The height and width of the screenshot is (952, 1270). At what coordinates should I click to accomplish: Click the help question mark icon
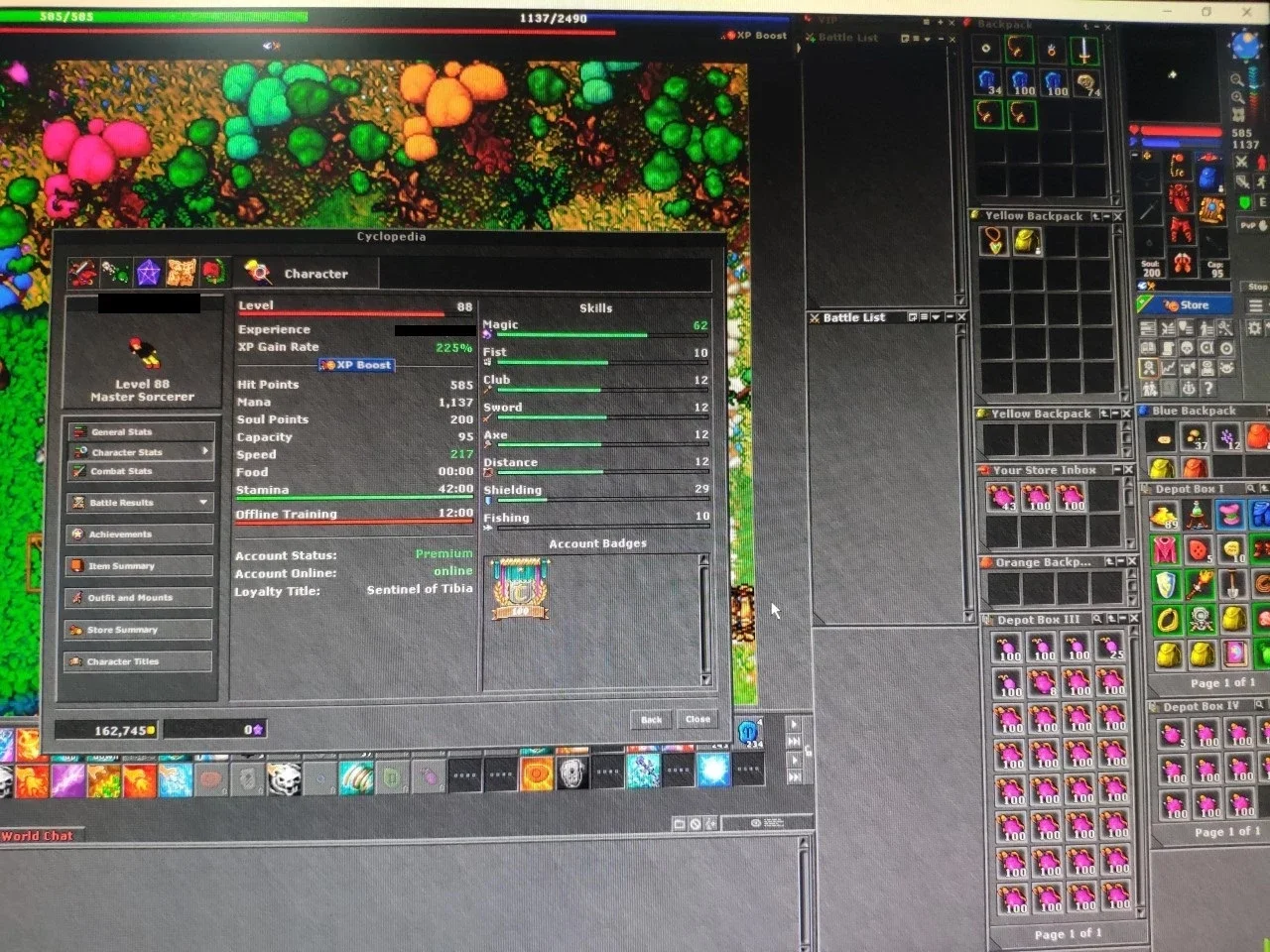[1207, 389]
